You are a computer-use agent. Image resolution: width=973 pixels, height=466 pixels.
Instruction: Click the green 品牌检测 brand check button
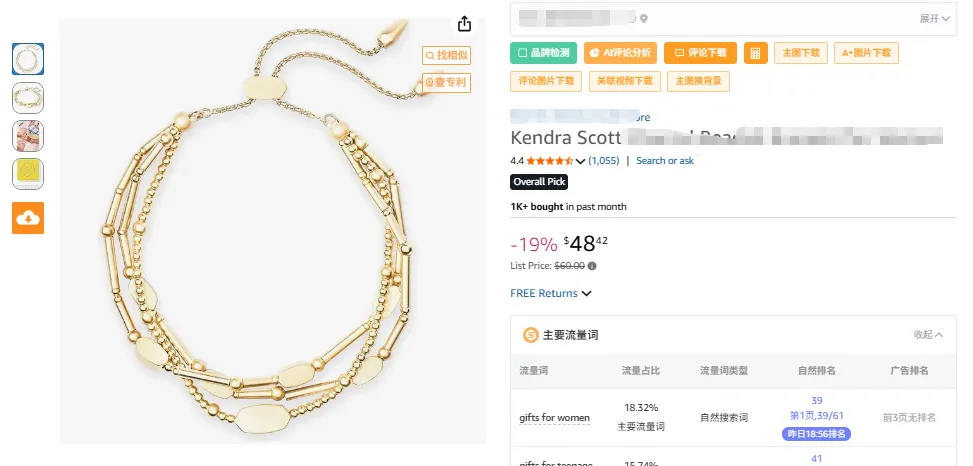[x=544, y=53]
